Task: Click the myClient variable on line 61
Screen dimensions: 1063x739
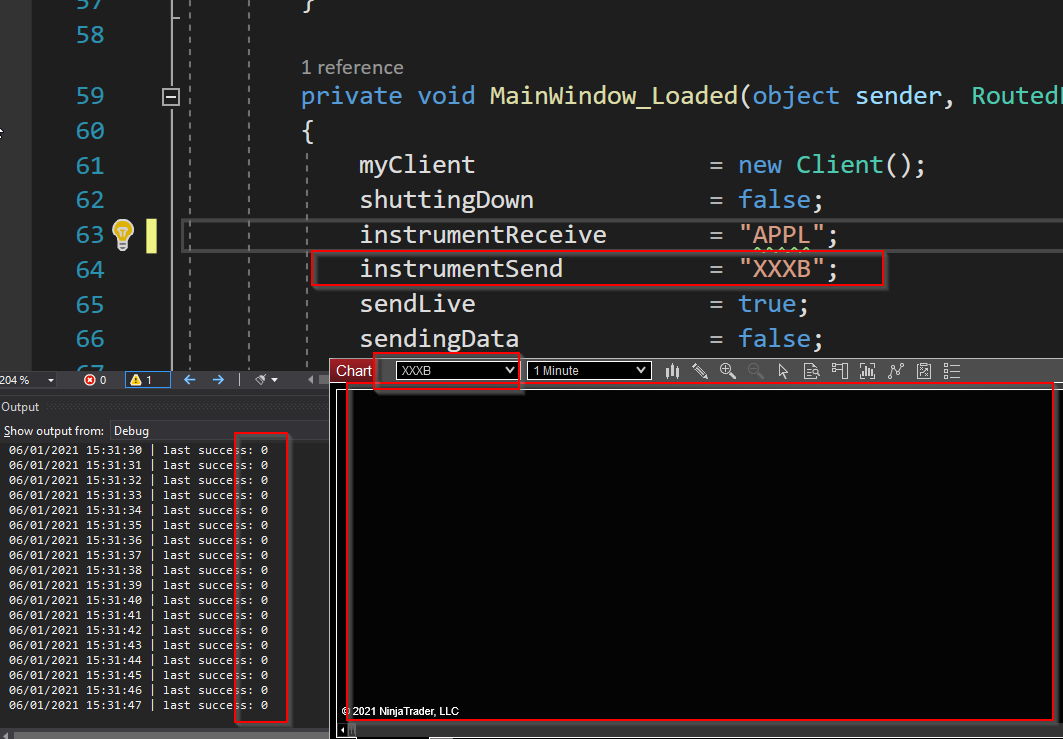Action: 417,165
